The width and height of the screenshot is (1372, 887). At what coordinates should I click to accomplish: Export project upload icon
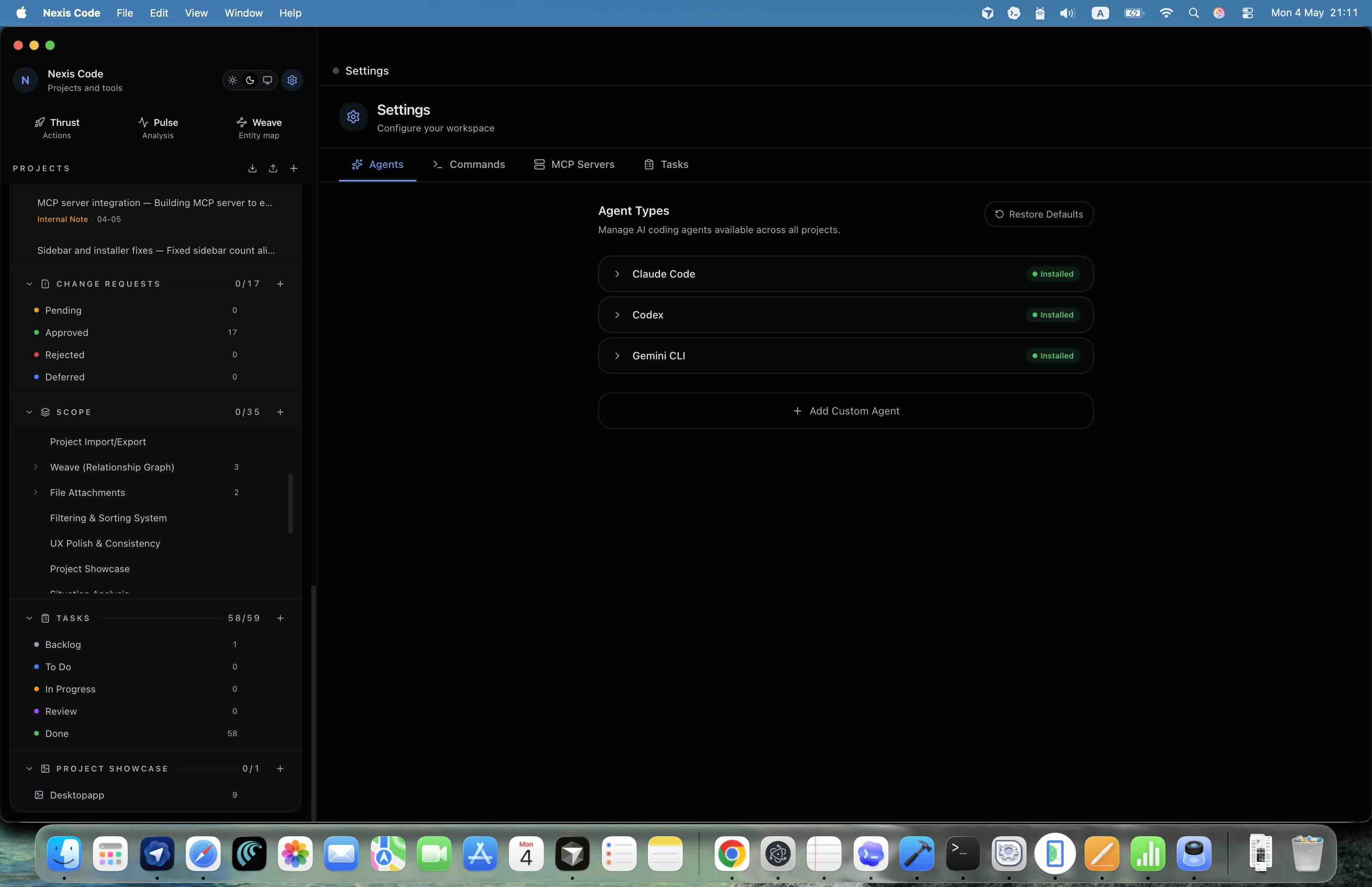tap(273, 168)
